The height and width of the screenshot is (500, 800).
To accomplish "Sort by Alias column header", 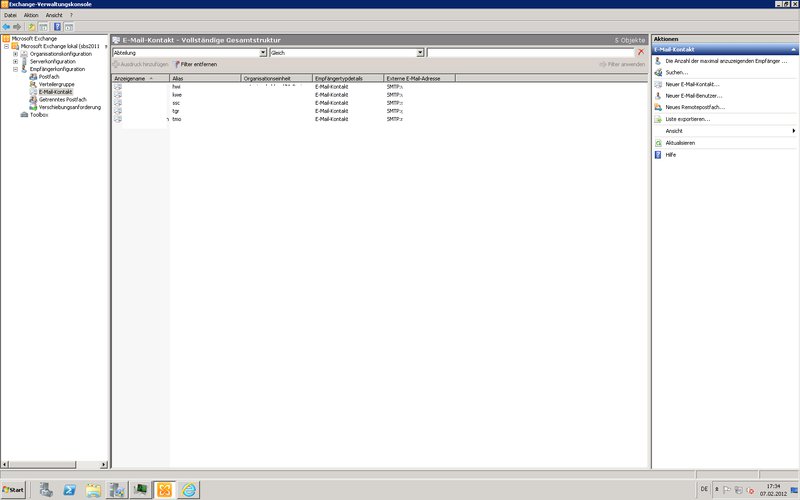I will coord(205,79).
